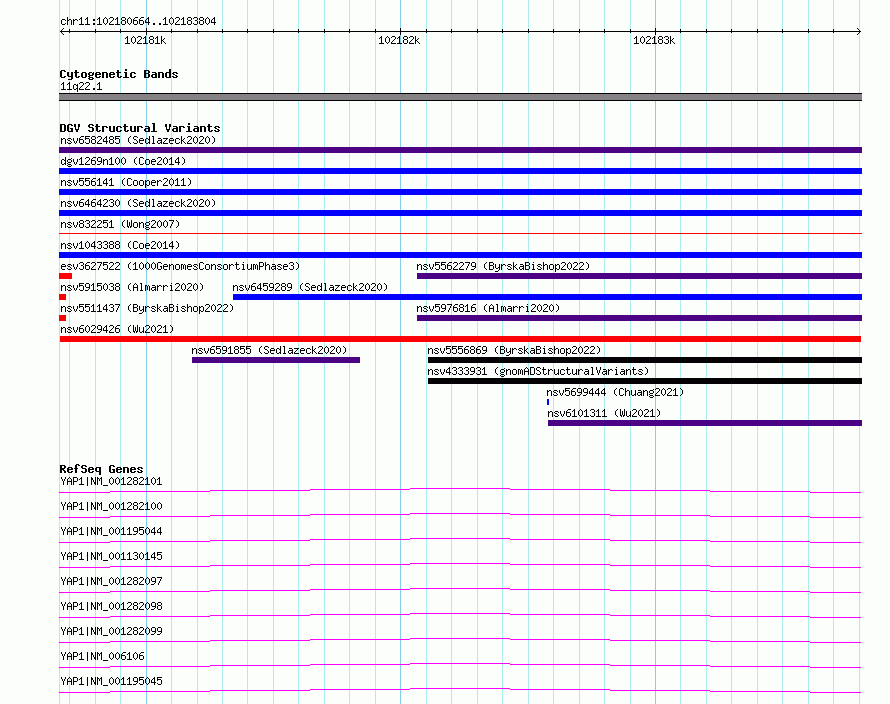Select YAP1|NM_001282099 transcript label
Image resolution: width=890 pixels, height=704 pixels.
tap(111, 631)
